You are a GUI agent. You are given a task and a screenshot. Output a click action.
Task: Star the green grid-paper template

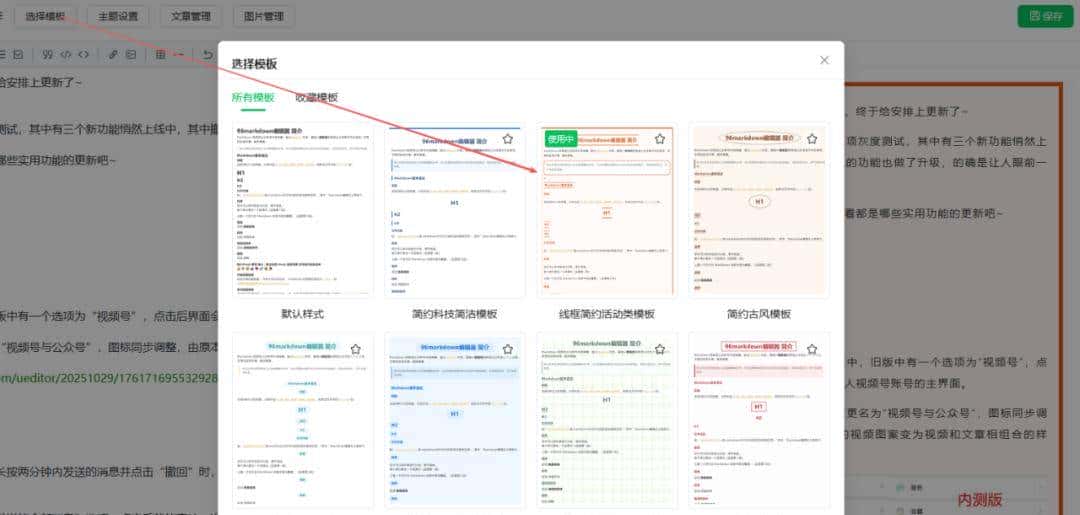(660, 349)
